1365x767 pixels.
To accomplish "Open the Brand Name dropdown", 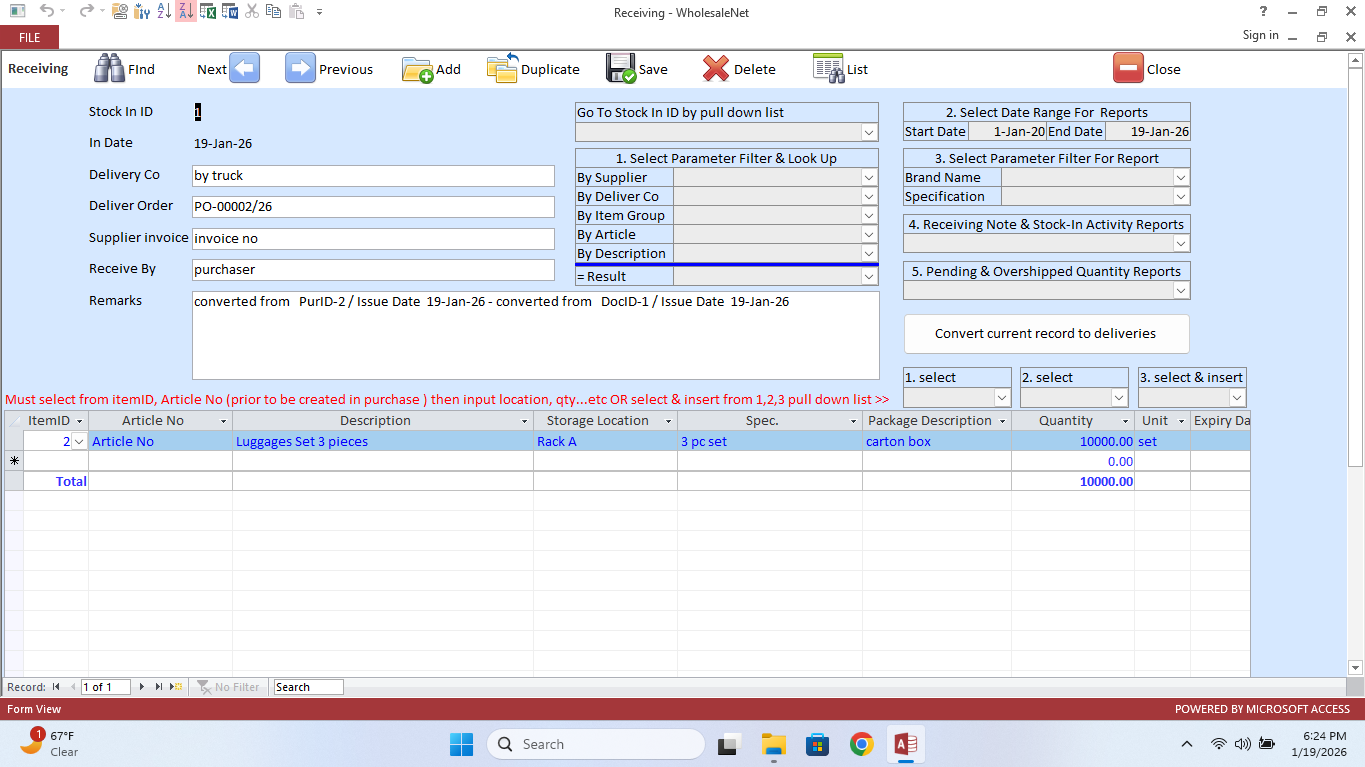I will click(1181, 177).
